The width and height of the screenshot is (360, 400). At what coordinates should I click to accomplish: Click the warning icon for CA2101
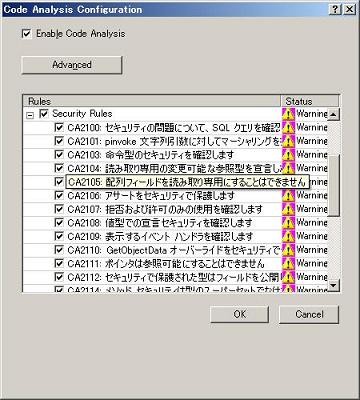(288, 141)
